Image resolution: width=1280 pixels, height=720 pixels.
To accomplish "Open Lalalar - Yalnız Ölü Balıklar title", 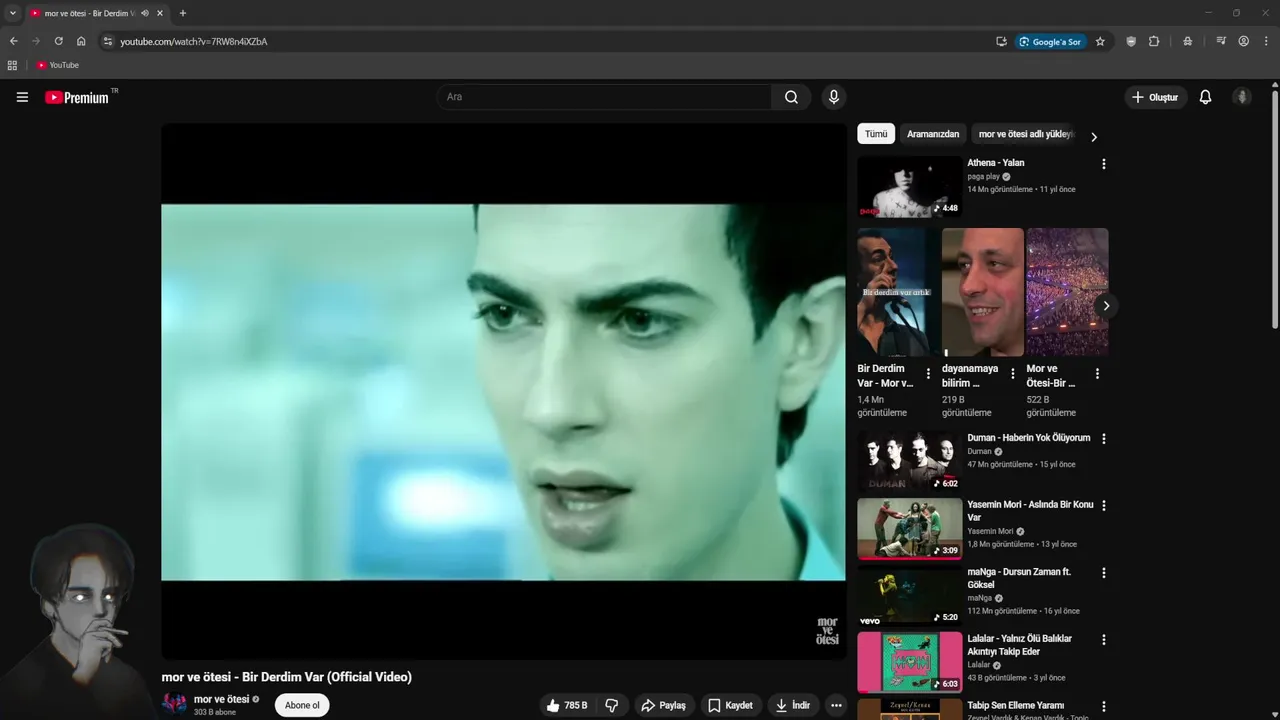I will [1019, 645].
